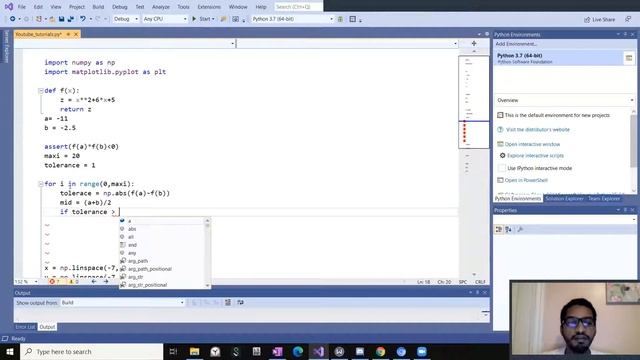
Task: Click the Navigate Backward icon in toolbar
Action: (x=13, y=19)
